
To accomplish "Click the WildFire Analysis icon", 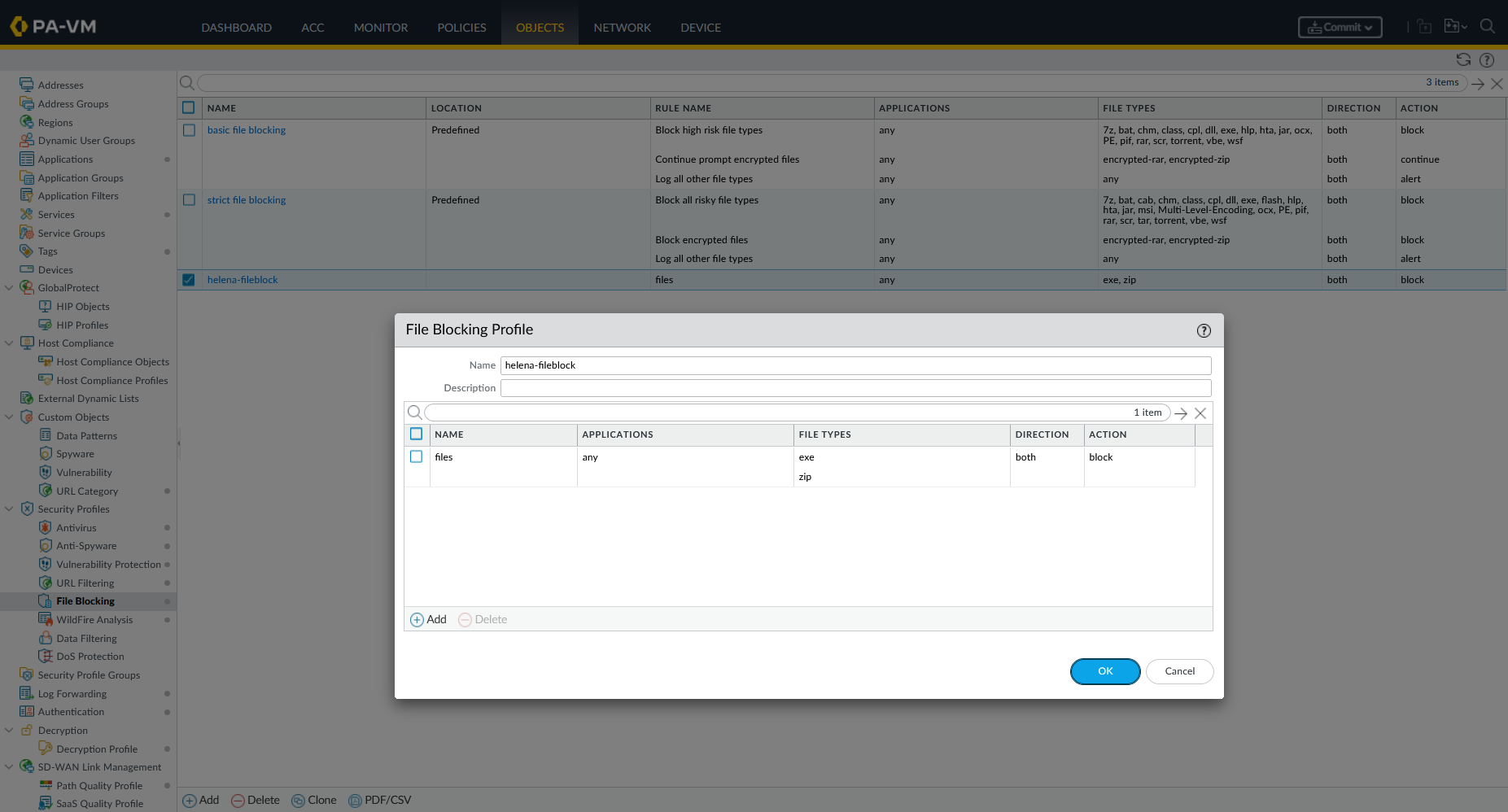I will (x=46, y=619).
